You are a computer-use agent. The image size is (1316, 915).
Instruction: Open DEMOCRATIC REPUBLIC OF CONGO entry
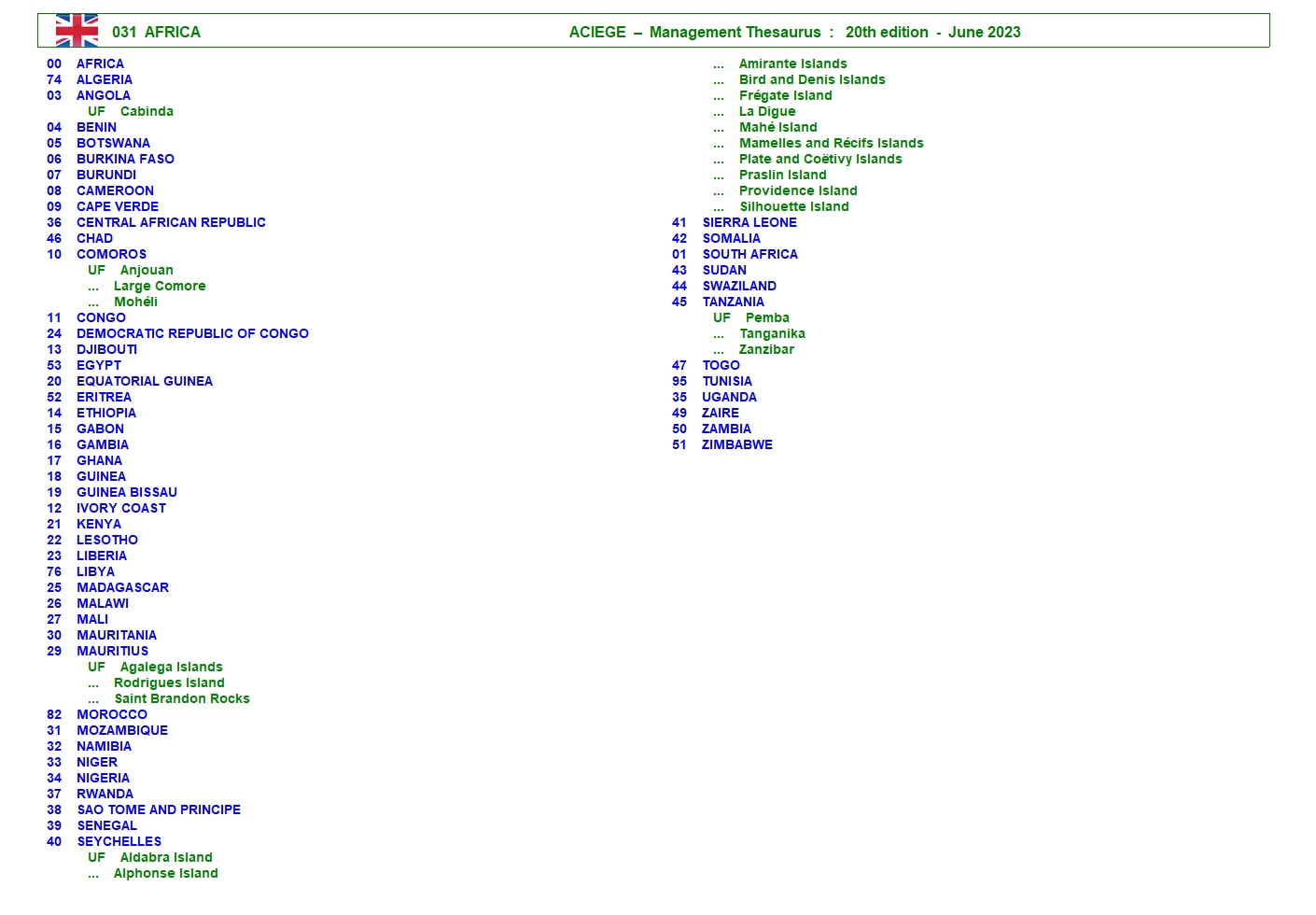(x=192, y=333)
